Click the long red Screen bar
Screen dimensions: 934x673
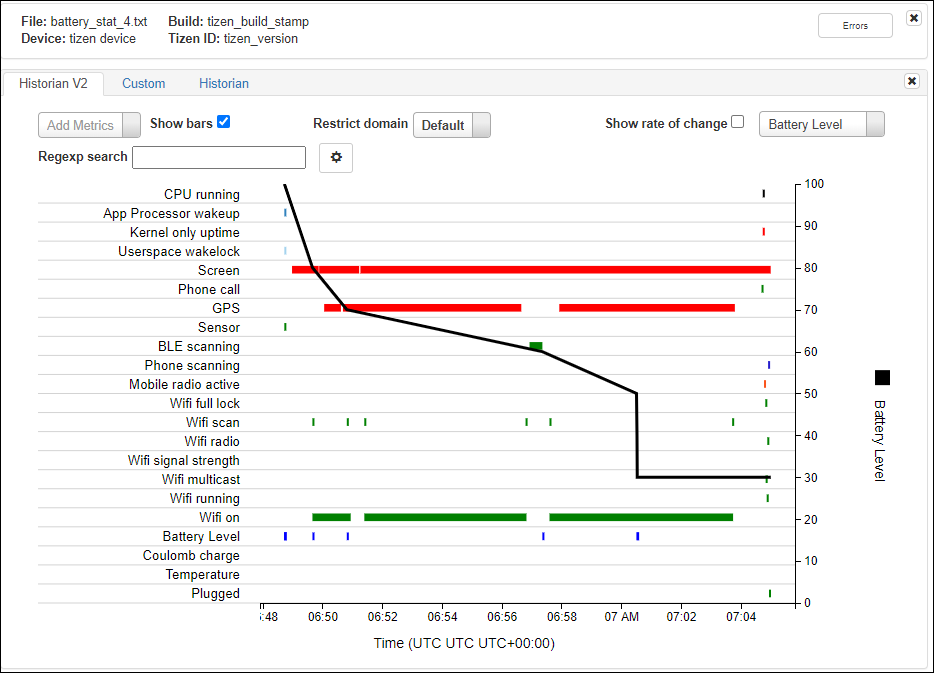[565, 270]
